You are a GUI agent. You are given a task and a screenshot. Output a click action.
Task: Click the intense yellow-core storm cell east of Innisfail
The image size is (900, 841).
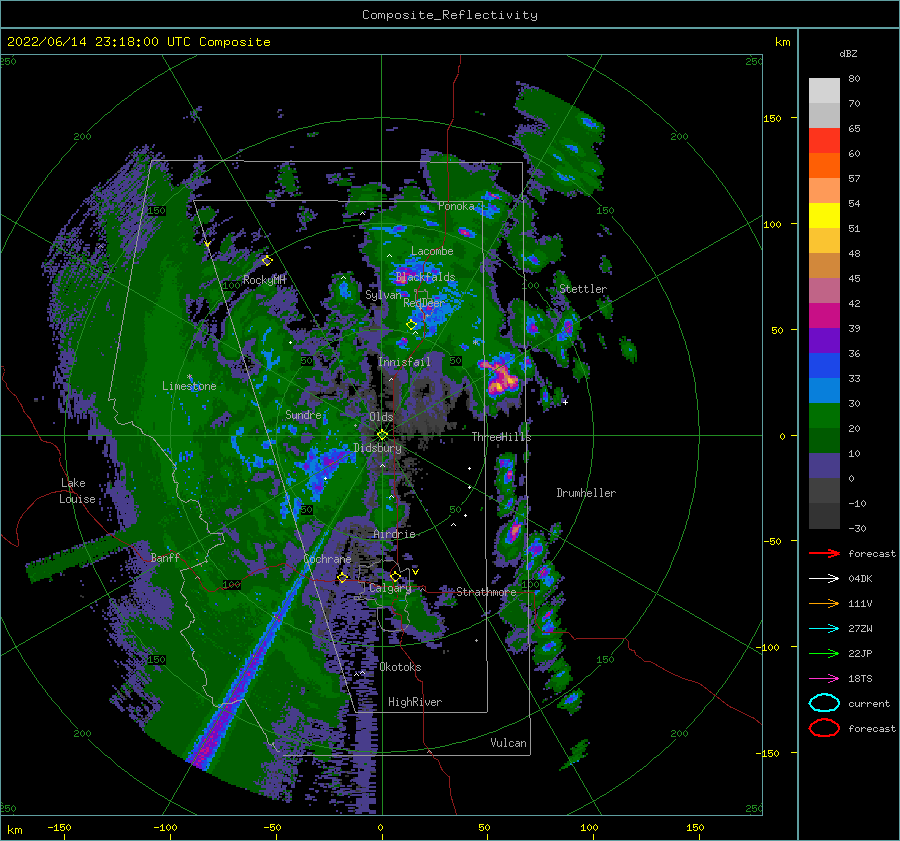[501, 376]
